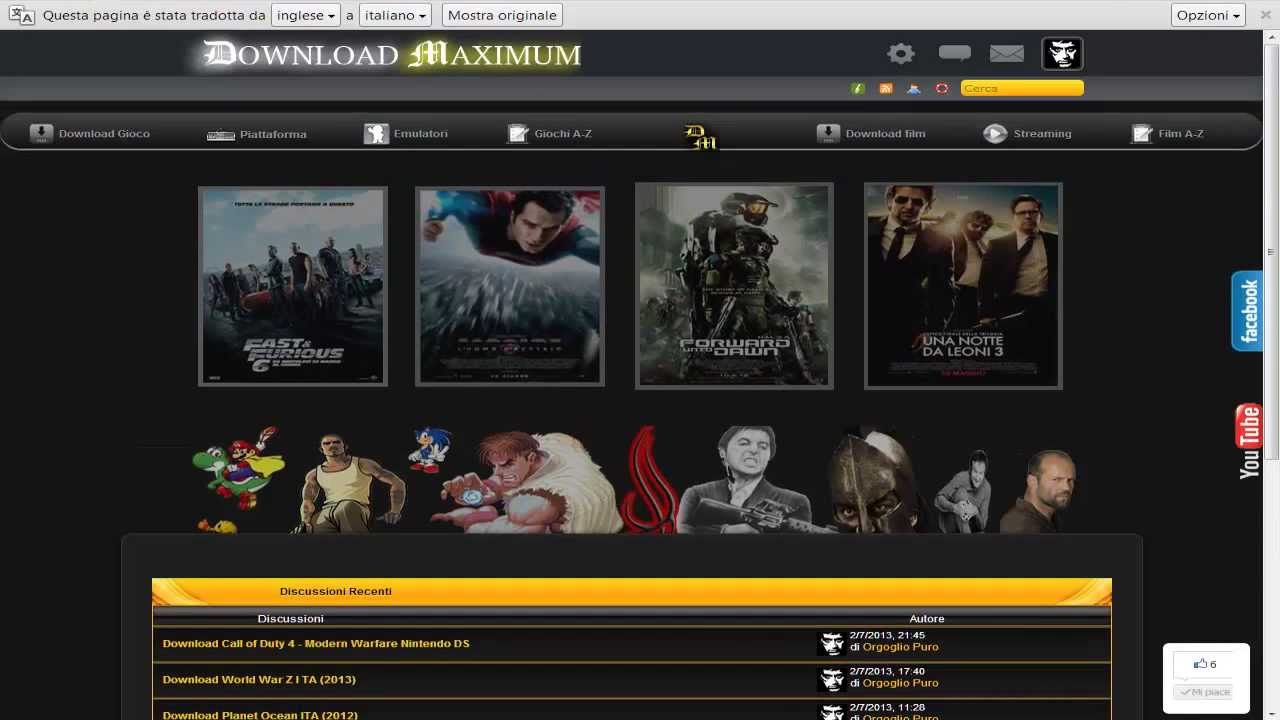Open Download World War Z ITA discussion
The width and height of the screenshot is (1280, 720).
click(259, 679)
